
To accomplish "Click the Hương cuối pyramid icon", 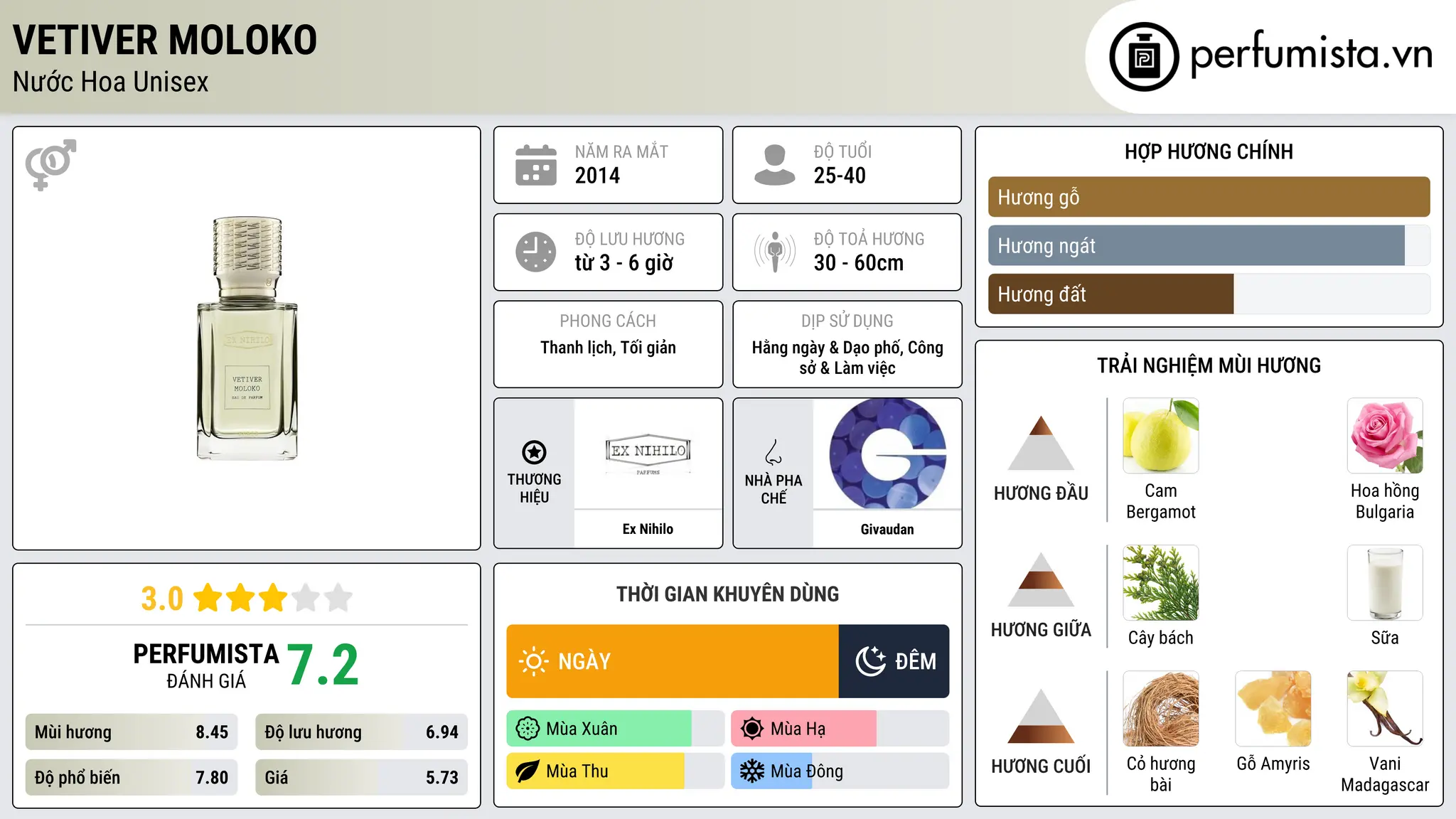I will (x=1041, y=715).
